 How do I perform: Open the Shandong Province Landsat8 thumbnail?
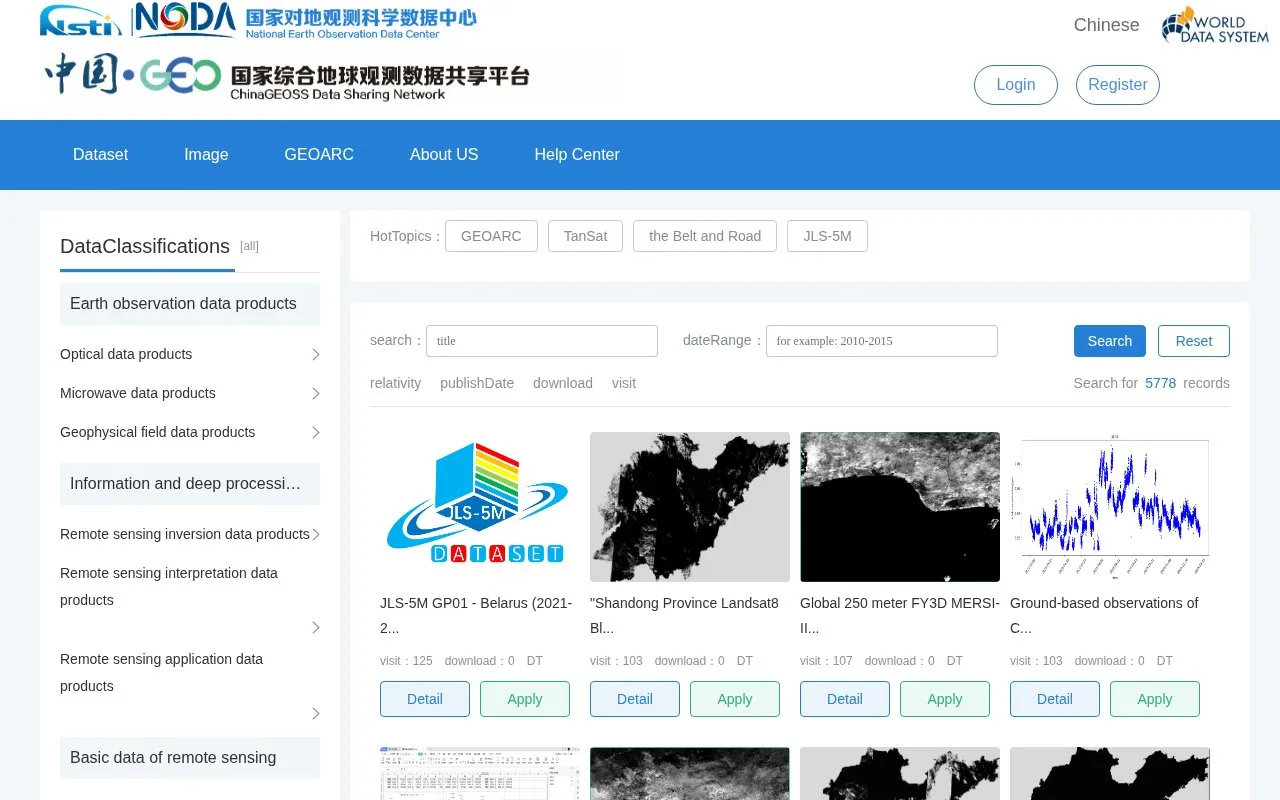pos(690,507)
